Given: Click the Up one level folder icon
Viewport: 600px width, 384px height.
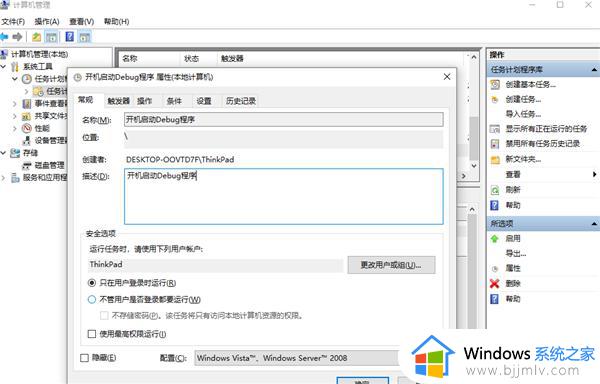Looking at the screenshot, I should click(x=36, y=37).
